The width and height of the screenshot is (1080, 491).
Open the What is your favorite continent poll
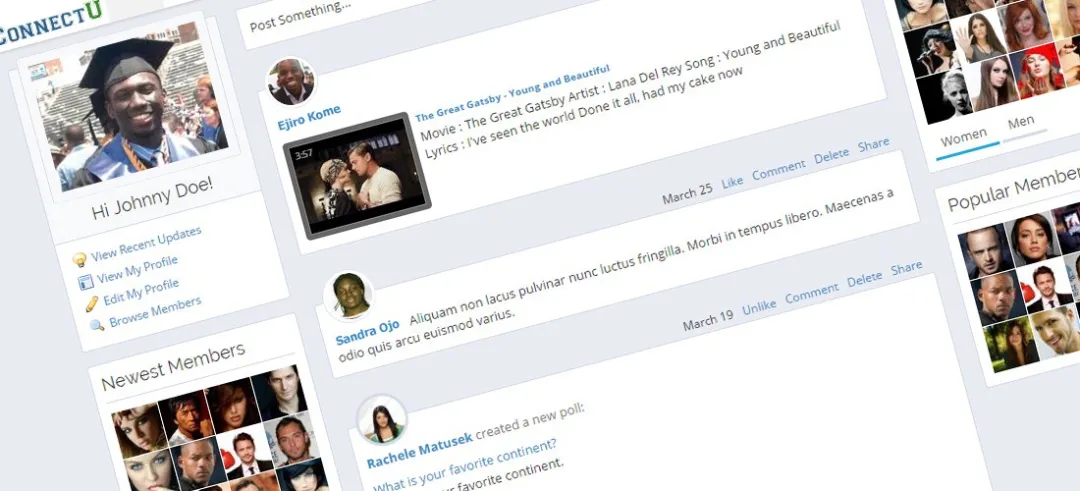(x=464, y=465)
